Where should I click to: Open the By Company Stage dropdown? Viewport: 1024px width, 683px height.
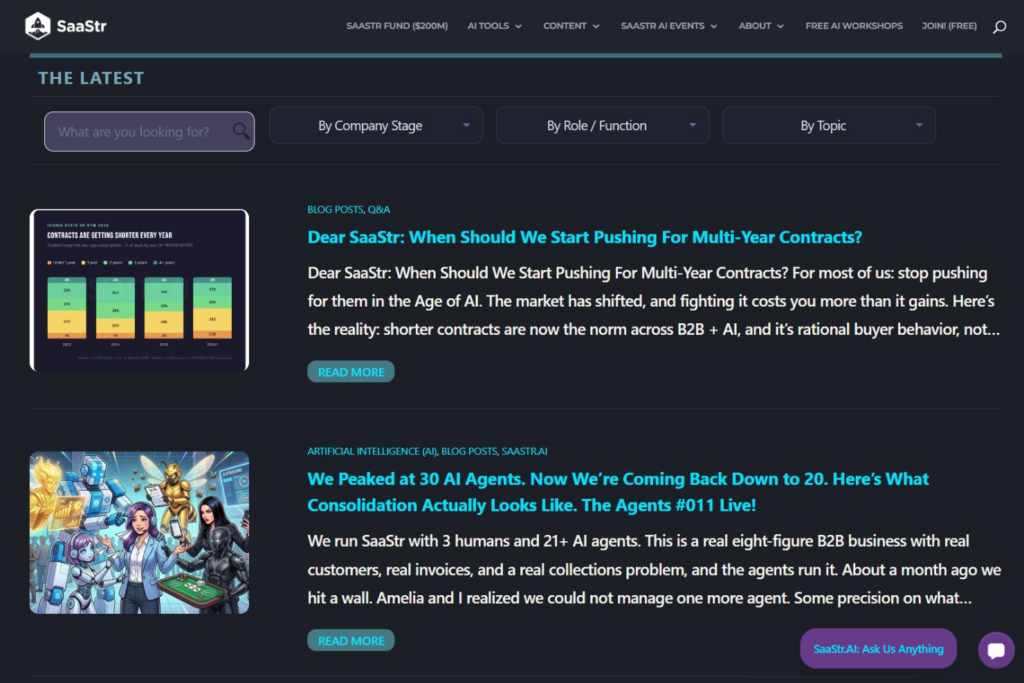376,125
